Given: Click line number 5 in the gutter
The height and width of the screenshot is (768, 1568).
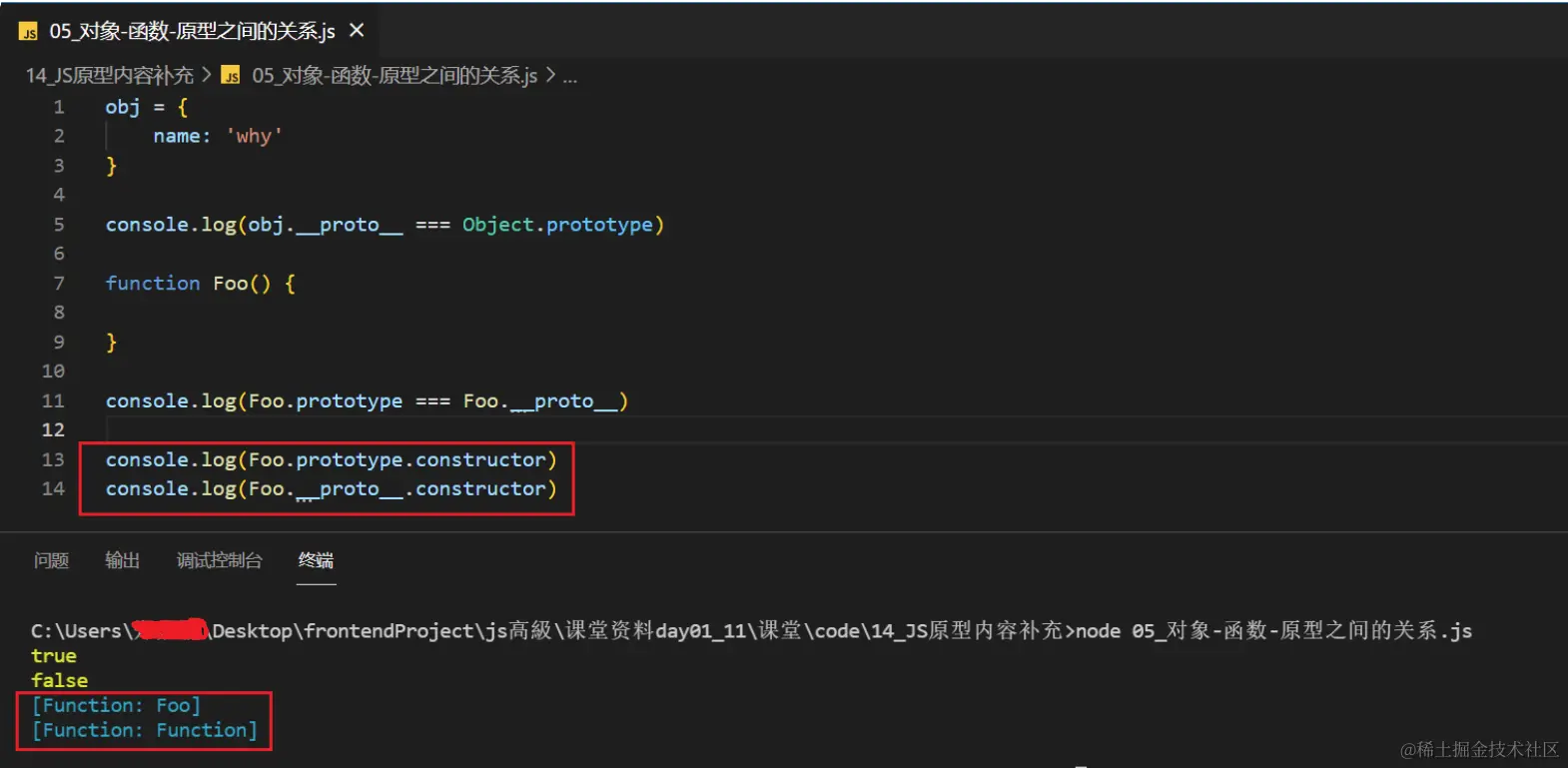Looking at the screenshot, I should [59, 225].
